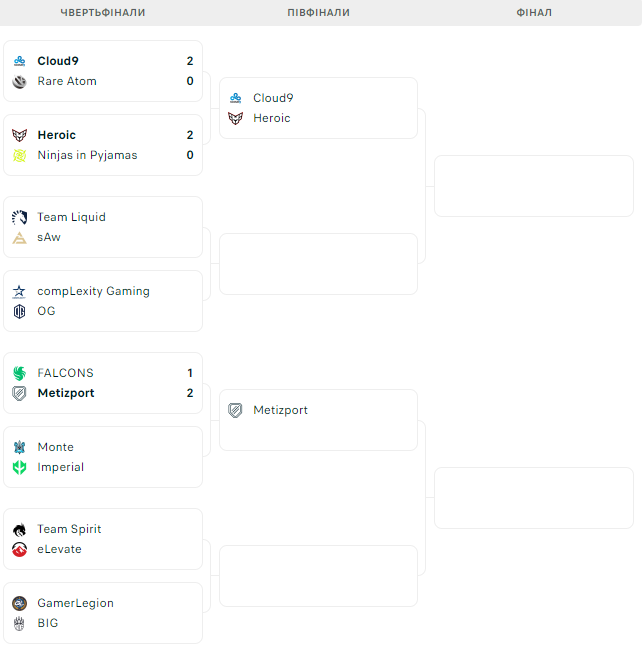The height and width of the screenshot is (650, 642).
Task: Click the eLevate team logo
Action: click(19, 549)
